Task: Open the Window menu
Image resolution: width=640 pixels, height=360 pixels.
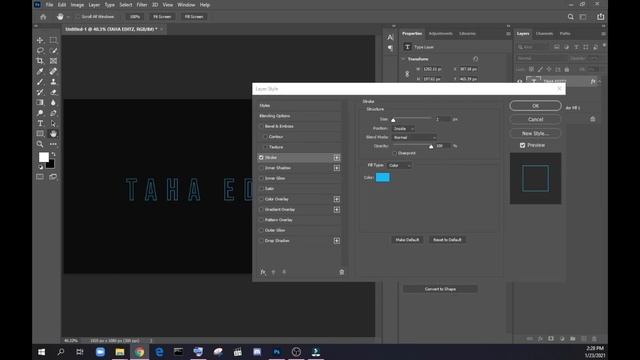Action: click(186, 5)
